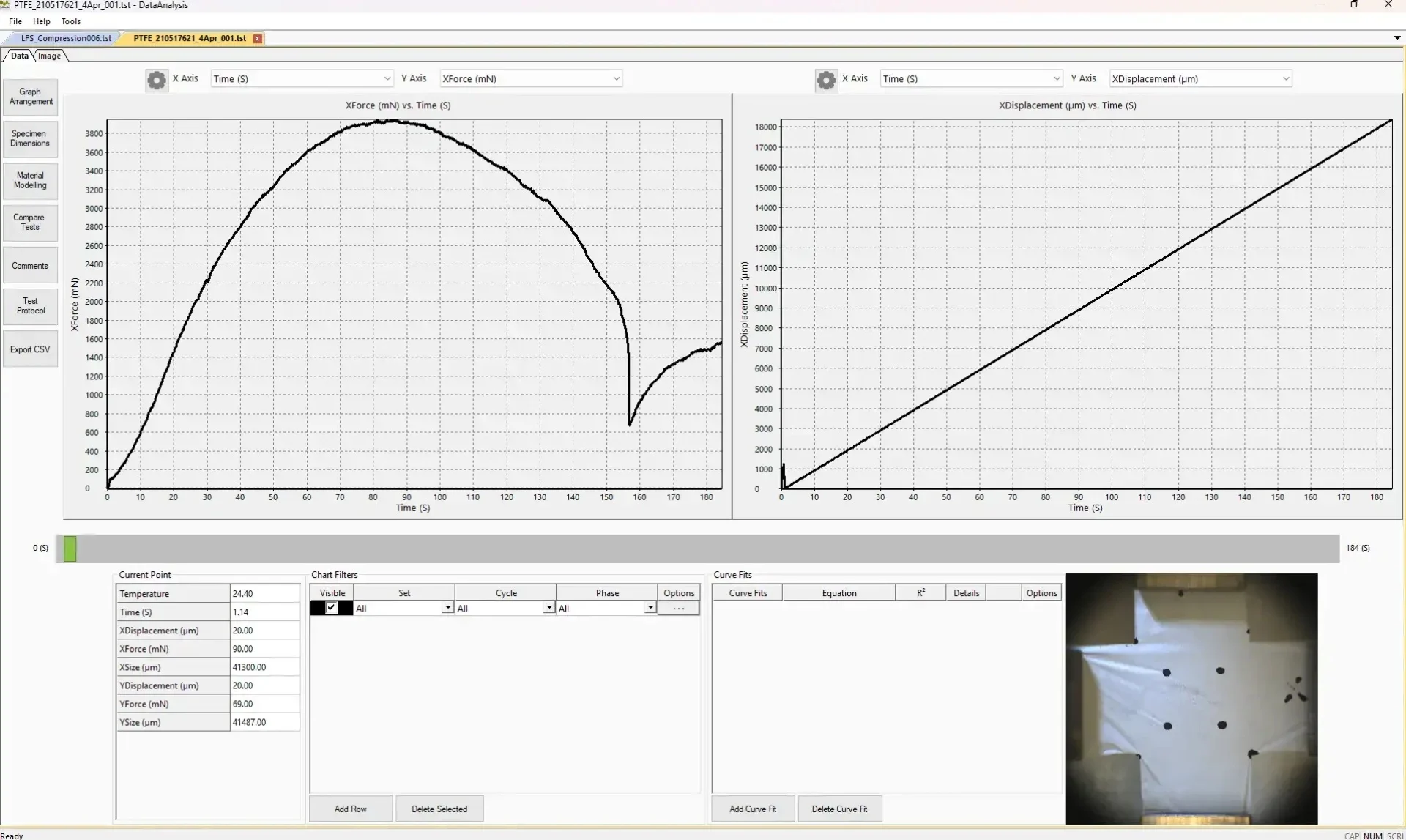The height and width of the screenshot is (840, 1406).
Task: Open the XForce (mN) Y Axis dropdown
Action: coord(616,79)
